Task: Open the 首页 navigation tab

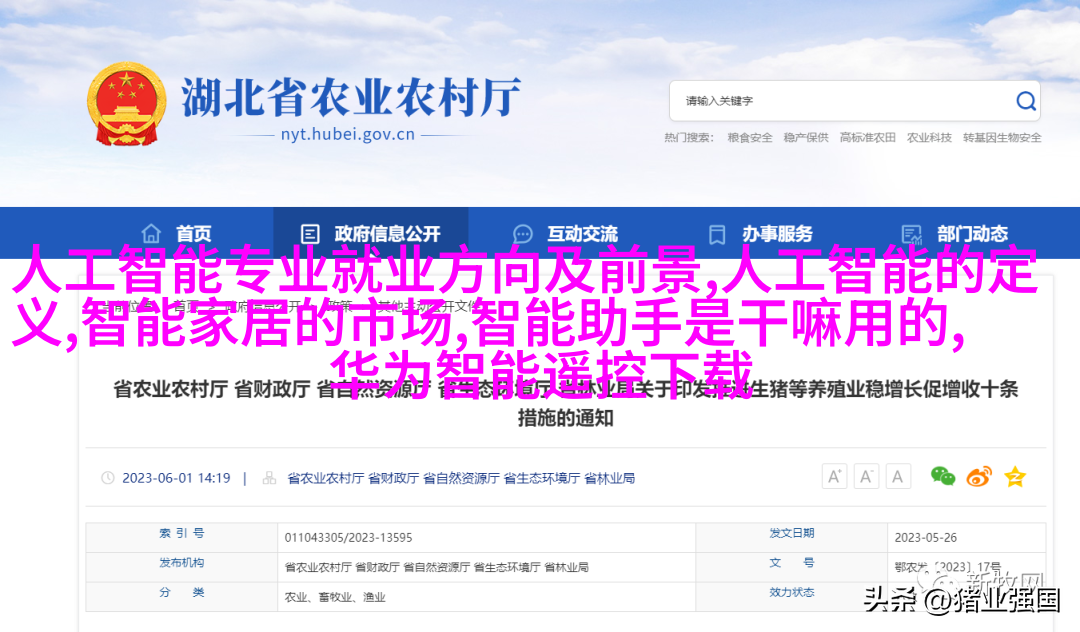Action: pos(177,234)
